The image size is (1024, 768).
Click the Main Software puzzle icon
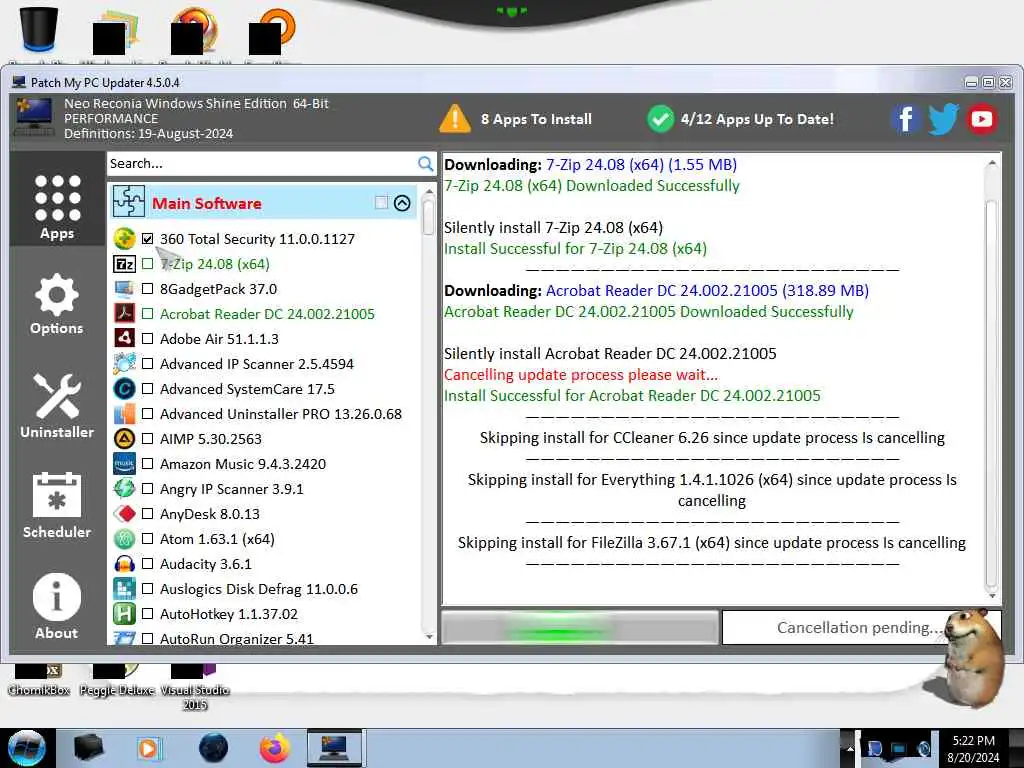(x=129, y=202)
